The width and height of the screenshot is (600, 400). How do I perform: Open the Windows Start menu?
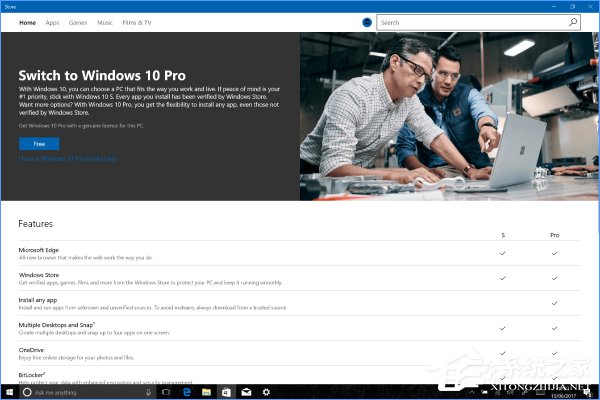click(8, 392)
